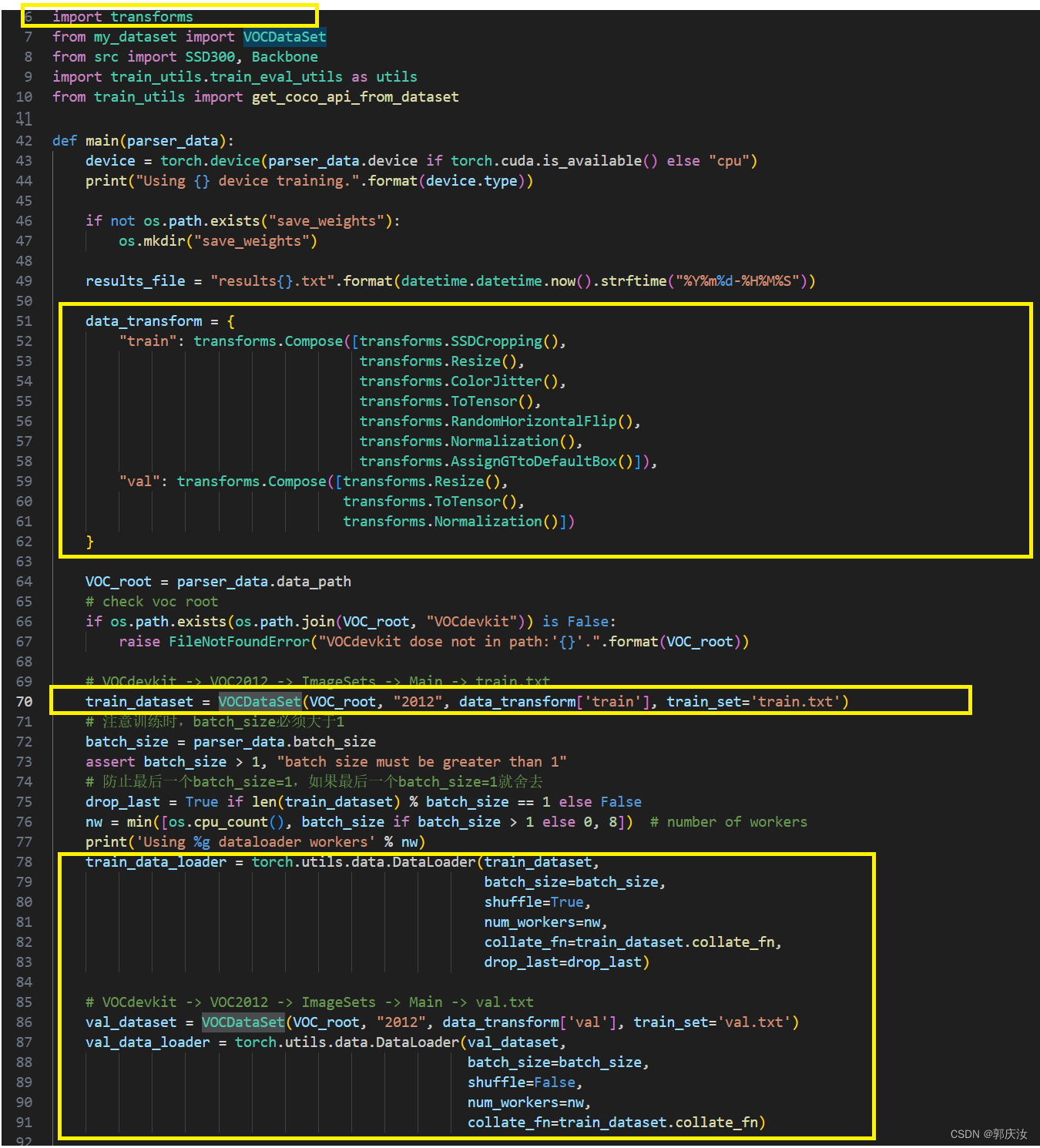The height and width of the screenshot is (1148, 1040).
Task: Click 'SSD300' in the src import
Action: pyautogui.click(x=210, y=57)
